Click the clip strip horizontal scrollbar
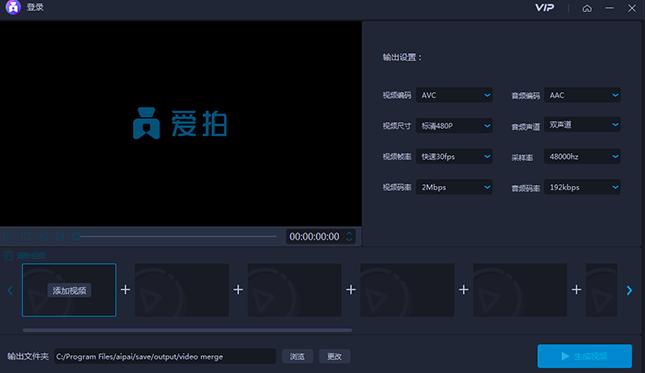The width and height of the screenshot is (645, 373). (x=187, y=330)
